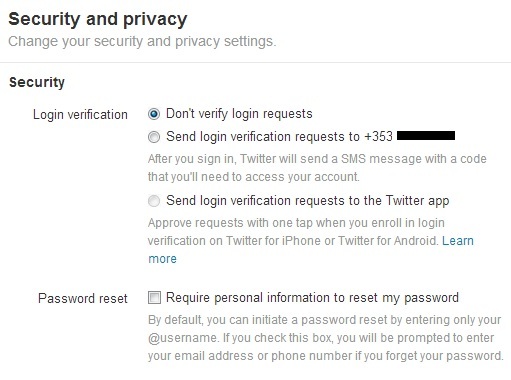The height and width of the screenshot is (380, 511).
Task: Select "Don't verify login requests" radio button
Action: 154,114
